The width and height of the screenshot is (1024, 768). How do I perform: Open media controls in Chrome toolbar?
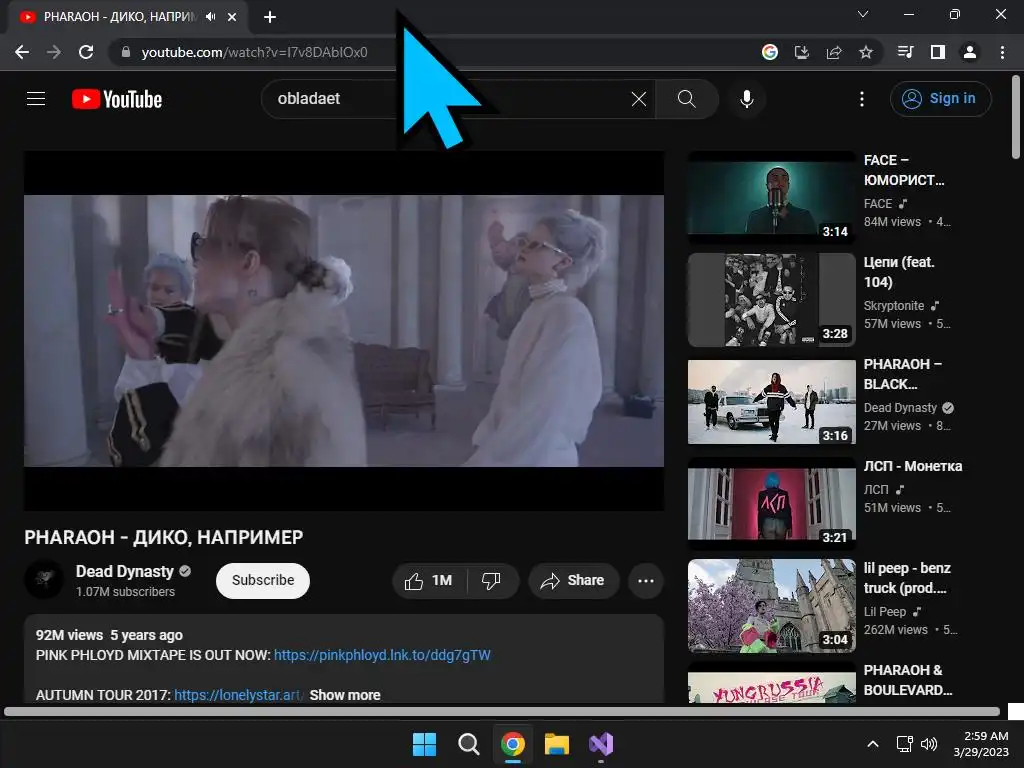pos(906,52)
